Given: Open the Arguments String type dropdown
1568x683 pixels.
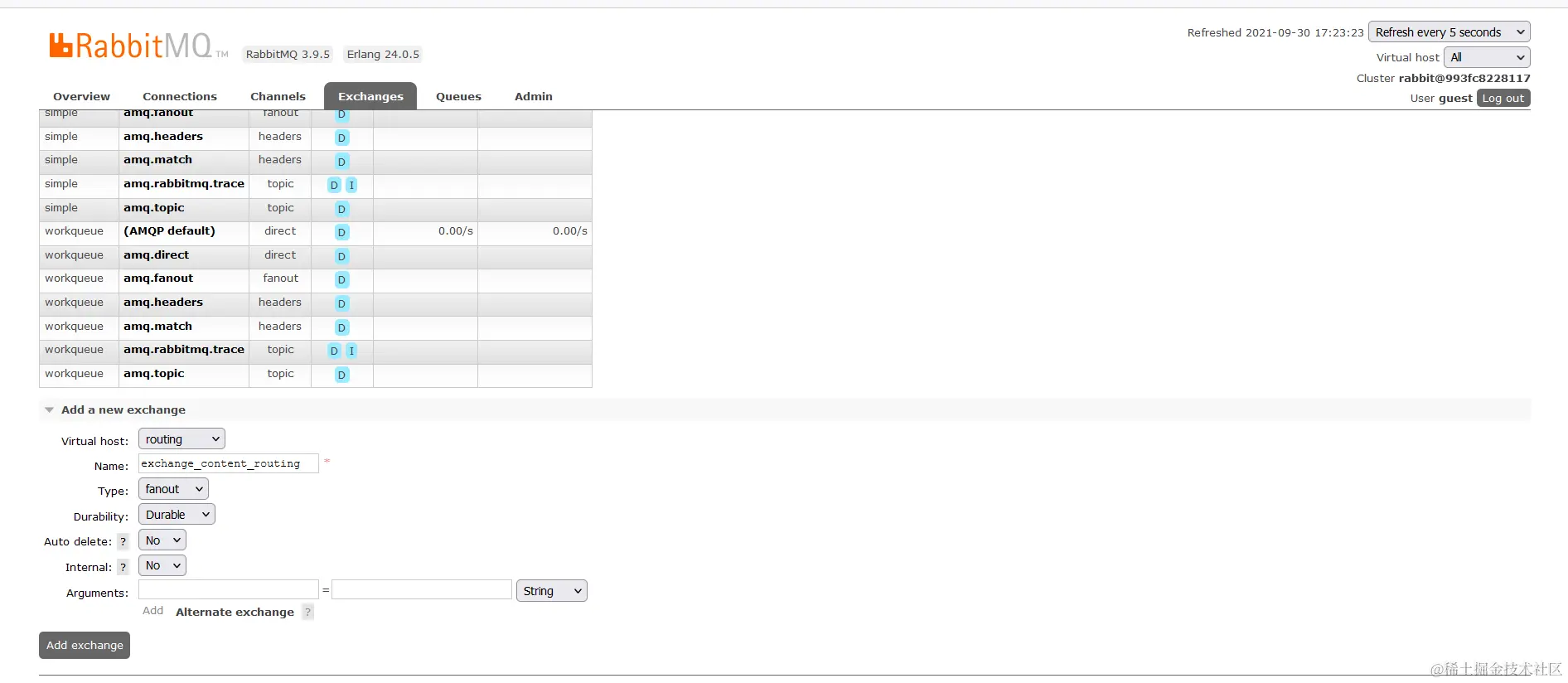Looking at the screenshot, I should (x=551, y=591).
